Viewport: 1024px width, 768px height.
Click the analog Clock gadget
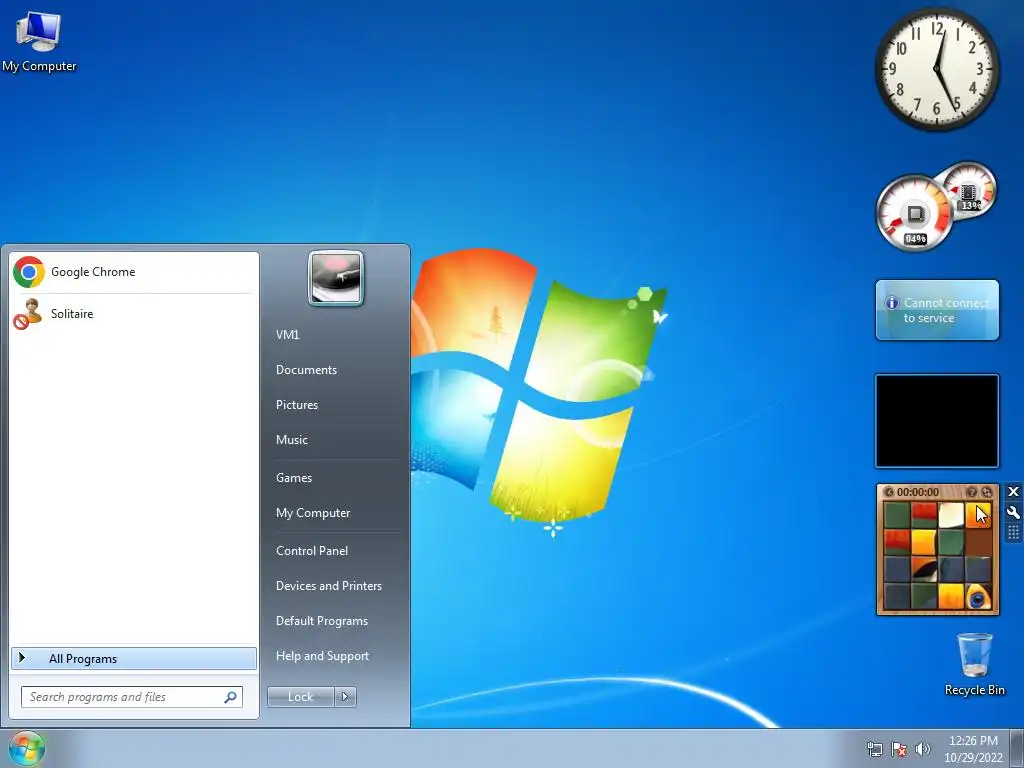point(937,69)
